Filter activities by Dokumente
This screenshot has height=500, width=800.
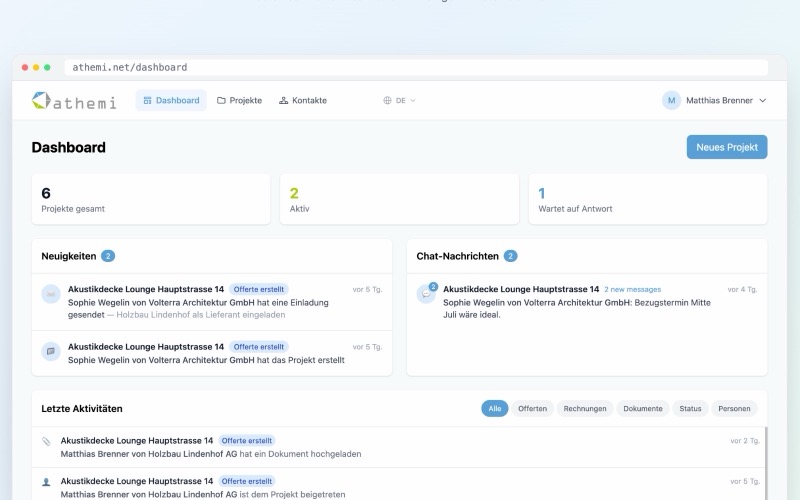tap(643, 409)
